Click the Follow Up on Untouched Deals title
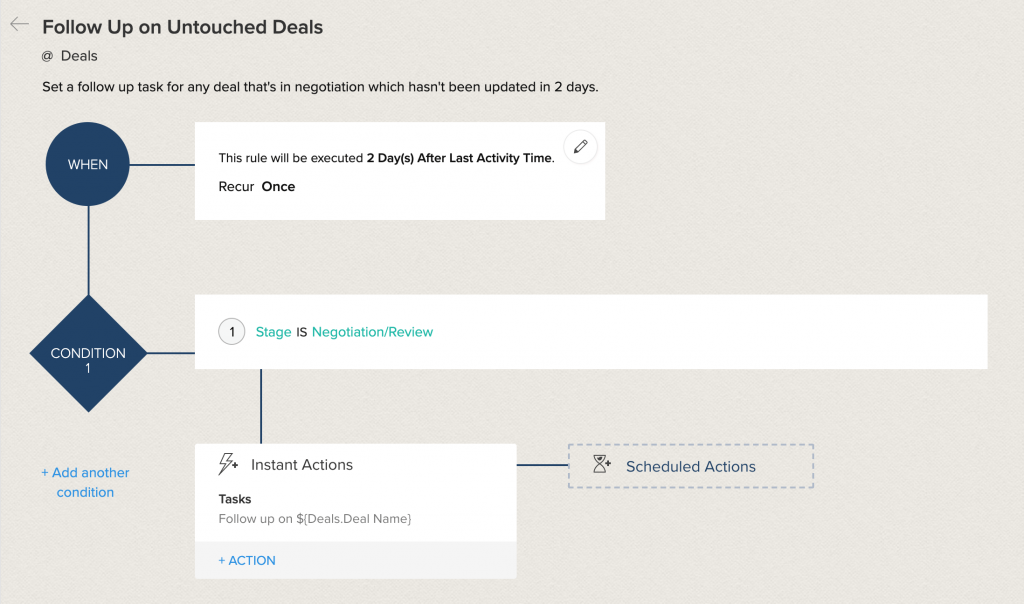Viewport: 1024px width, 604px height. 182,27
